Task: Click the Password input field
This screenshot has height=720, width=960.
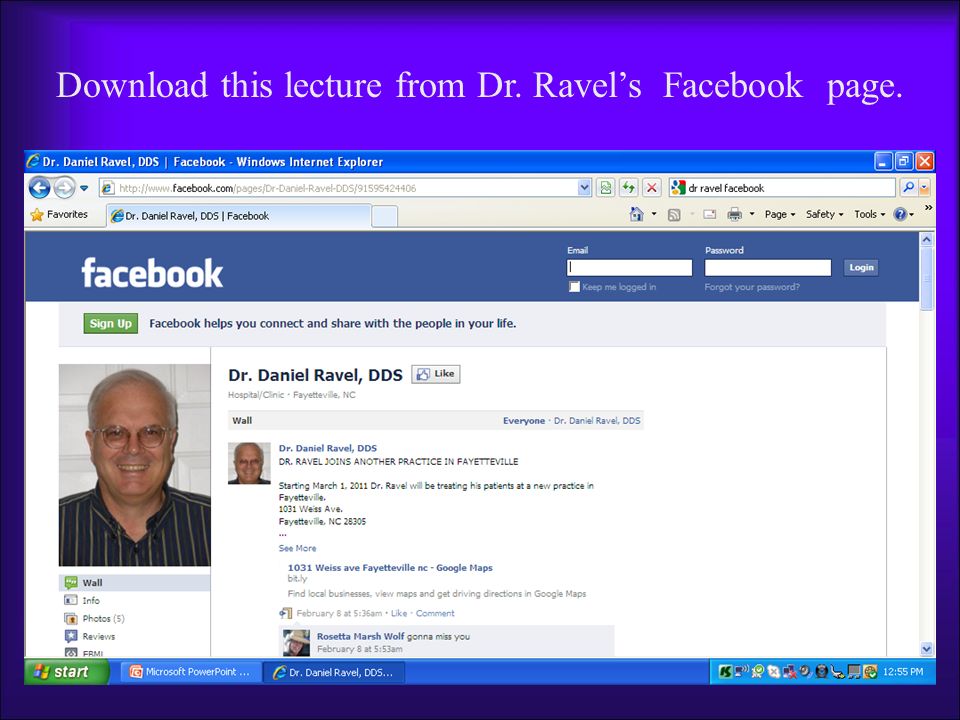Action: pos(768,268)
